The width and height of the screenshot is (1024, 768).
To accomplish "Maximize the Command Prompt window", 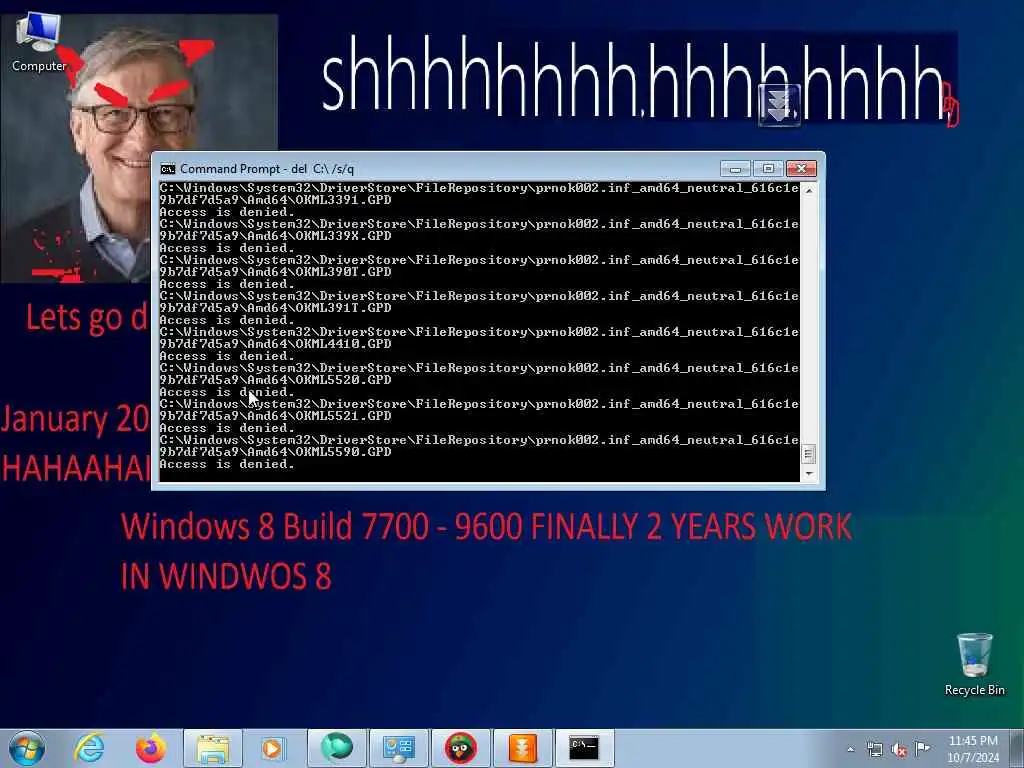I will (x=768, y=169).
